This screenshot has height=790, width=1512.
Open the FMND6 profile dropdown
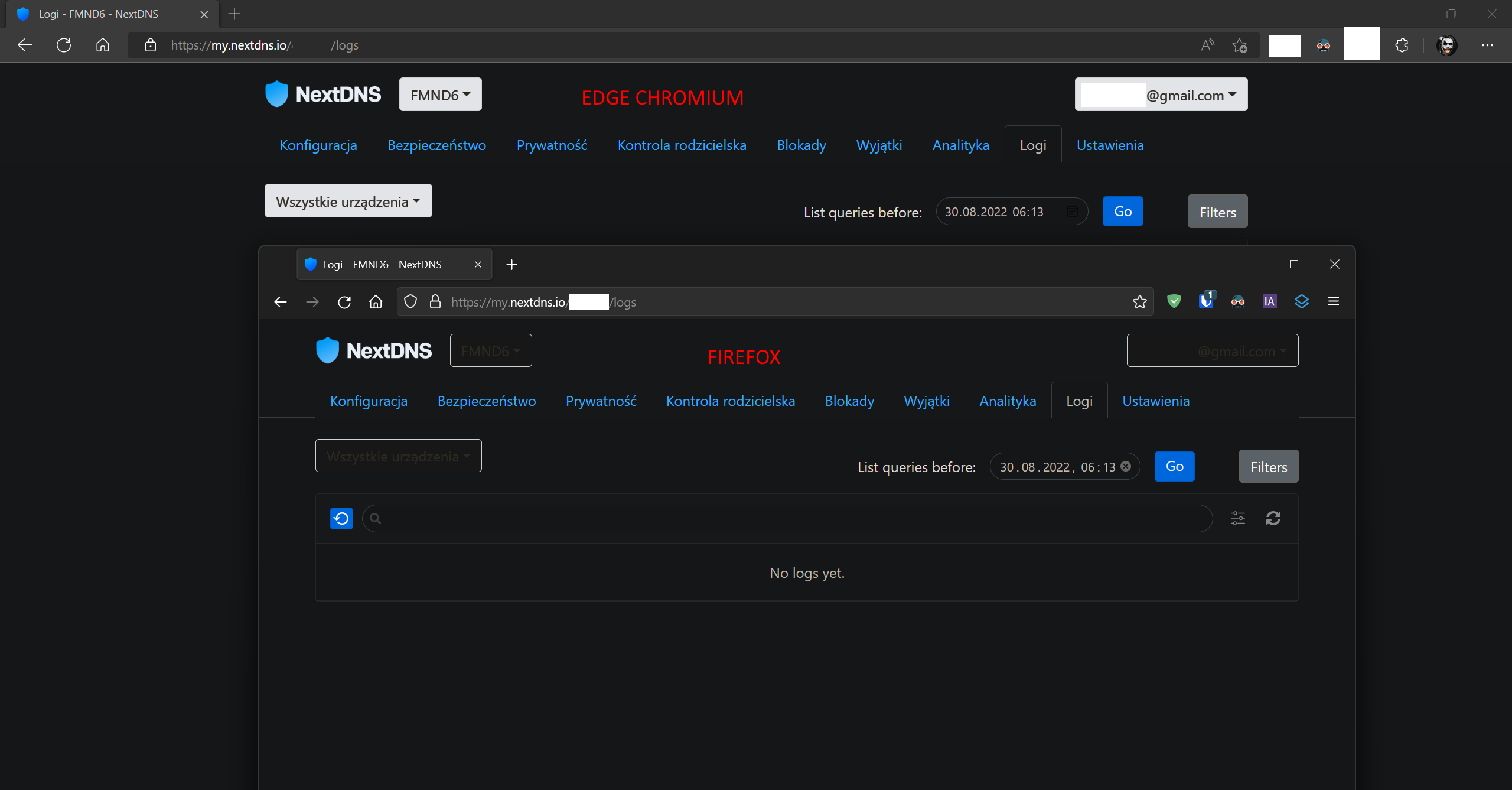coord(440,94)
